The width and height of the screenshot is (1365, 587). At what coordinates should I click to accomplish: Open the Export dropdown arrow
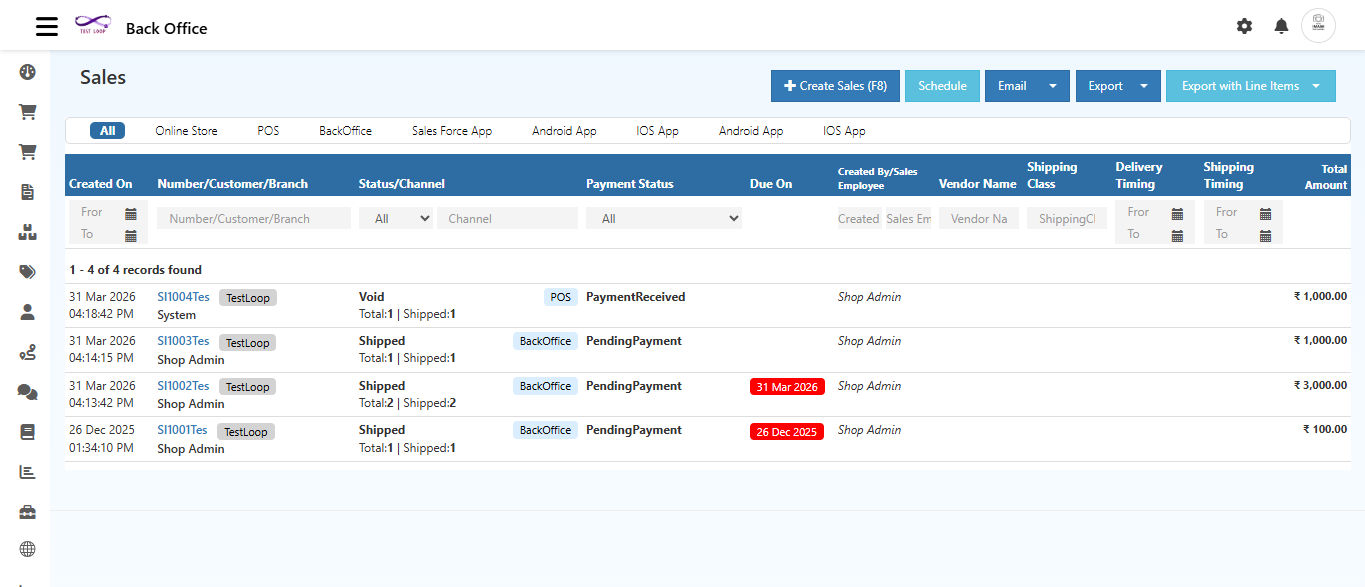[1146, 86]
